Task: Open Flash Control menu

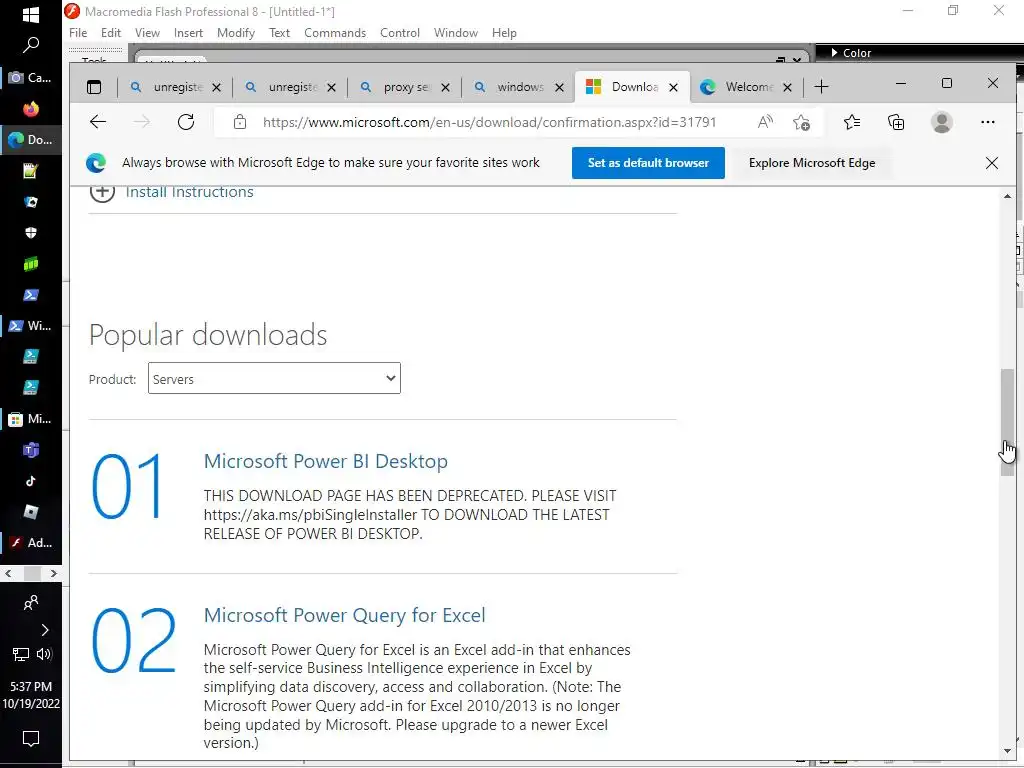Action: point(400,33)
